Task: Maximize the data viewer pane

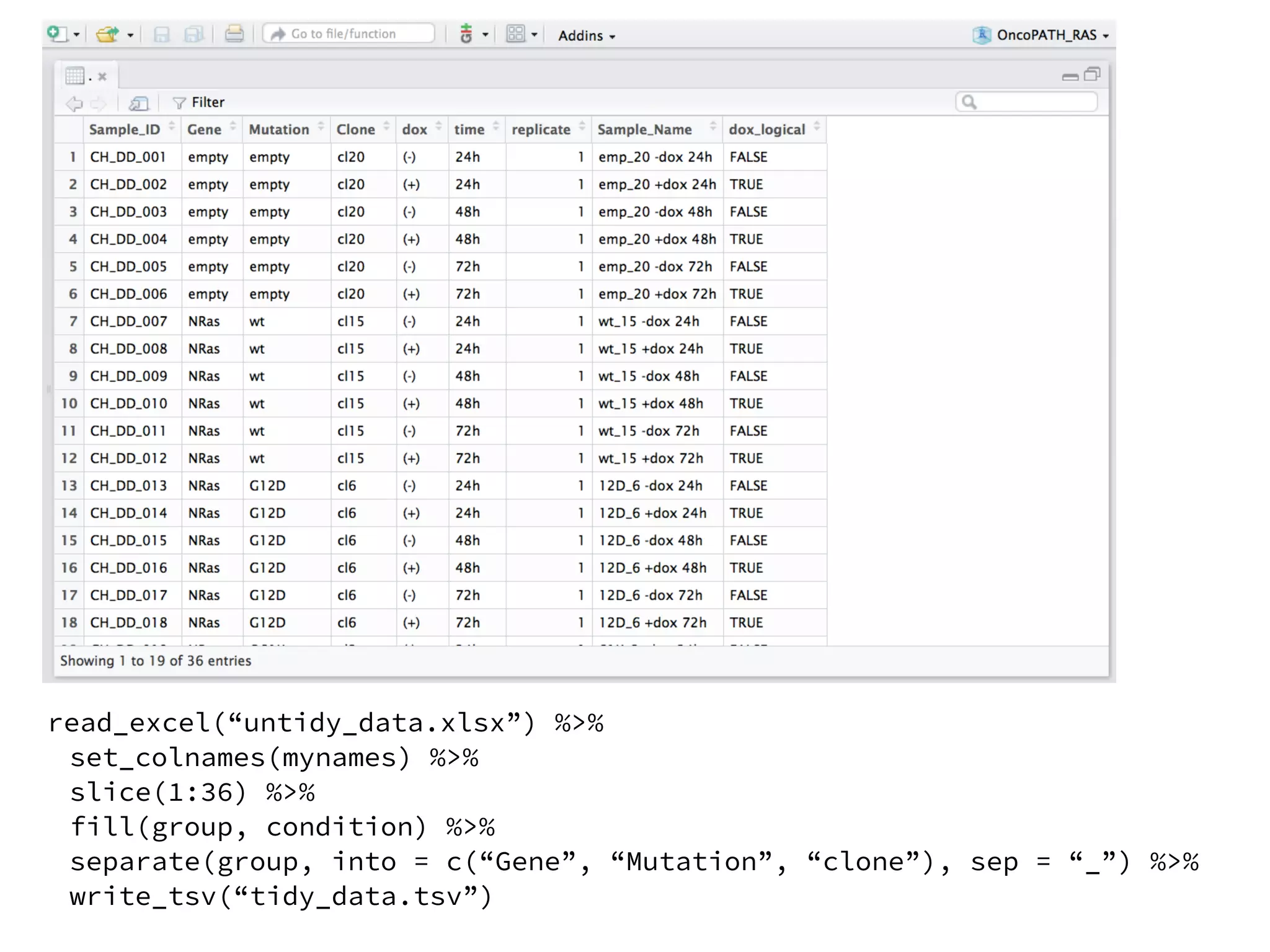Action: [x=1092, y=74]
